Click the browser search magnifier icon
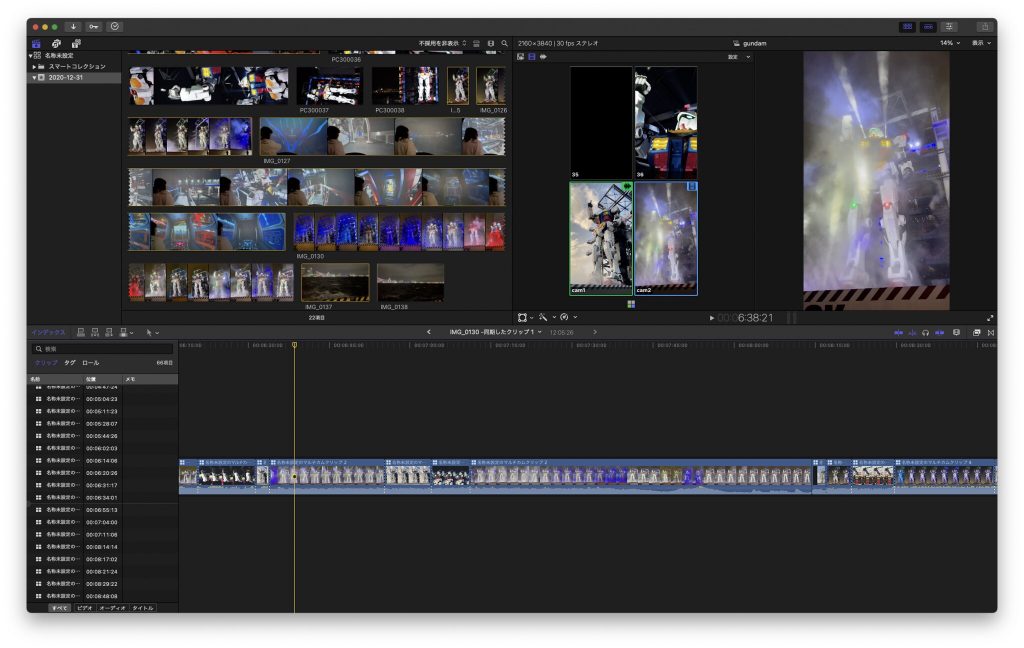 tap(505, 43)
